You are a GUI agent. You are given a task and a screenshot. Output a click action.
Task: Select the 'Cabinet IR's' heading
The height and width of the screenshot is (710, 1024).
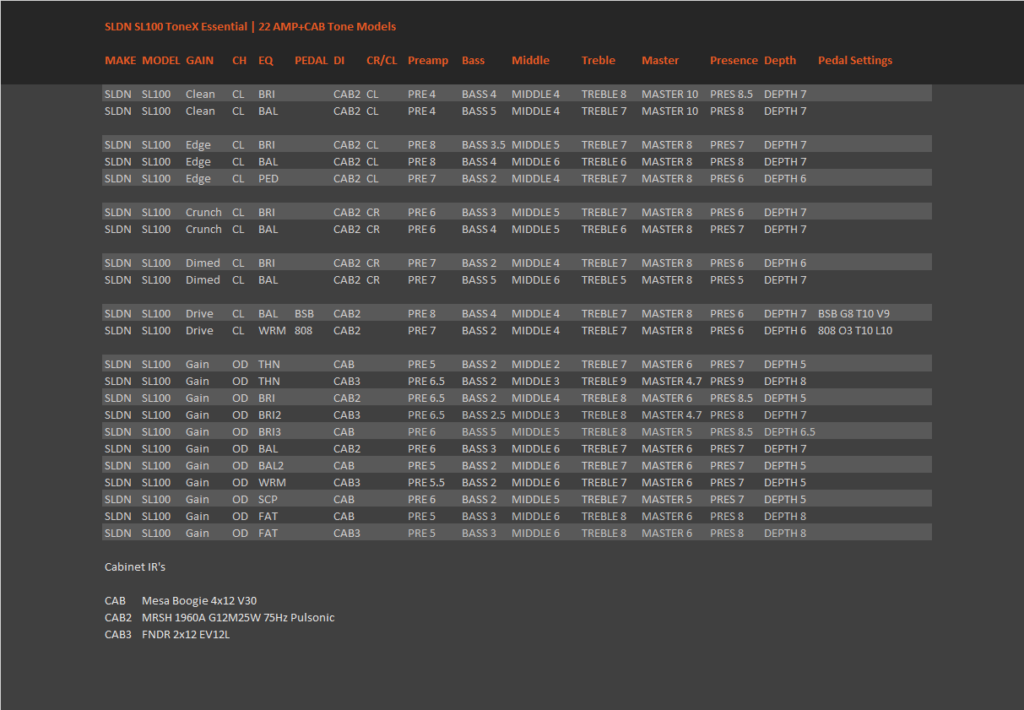point(135,568)
